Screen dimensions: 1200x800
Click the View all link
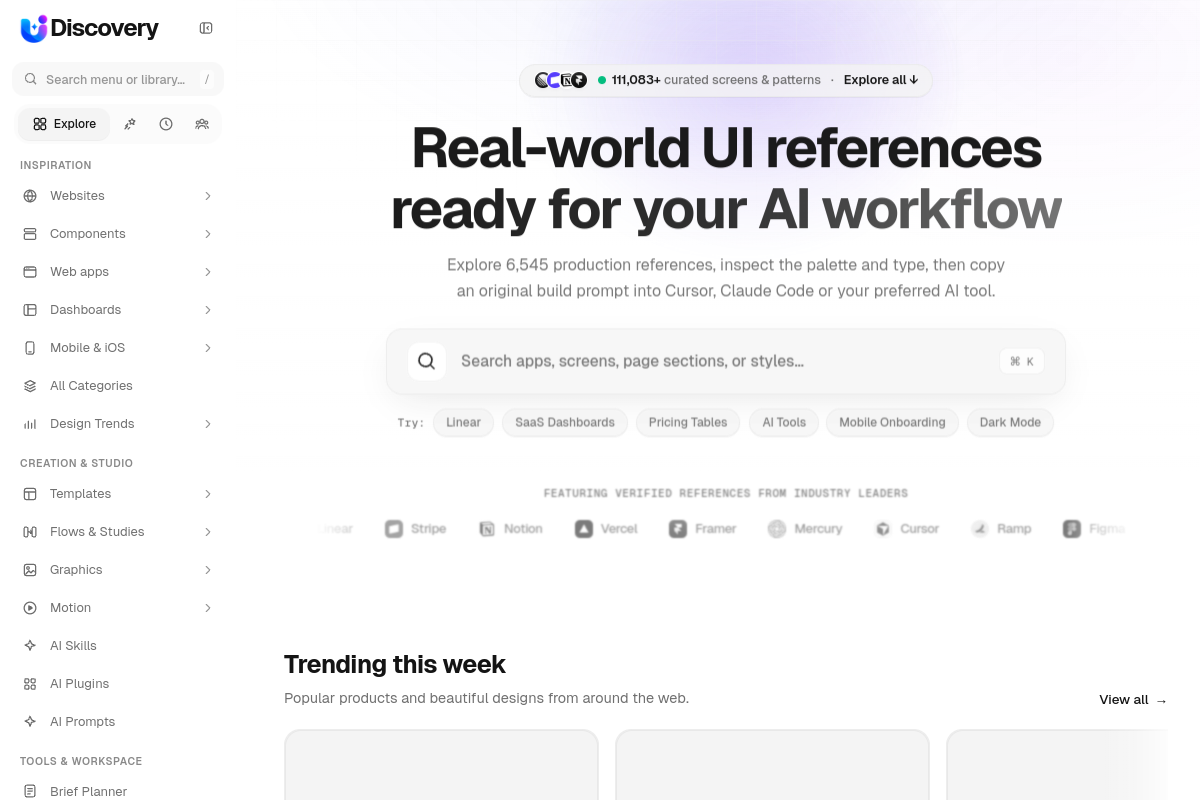1133,700
